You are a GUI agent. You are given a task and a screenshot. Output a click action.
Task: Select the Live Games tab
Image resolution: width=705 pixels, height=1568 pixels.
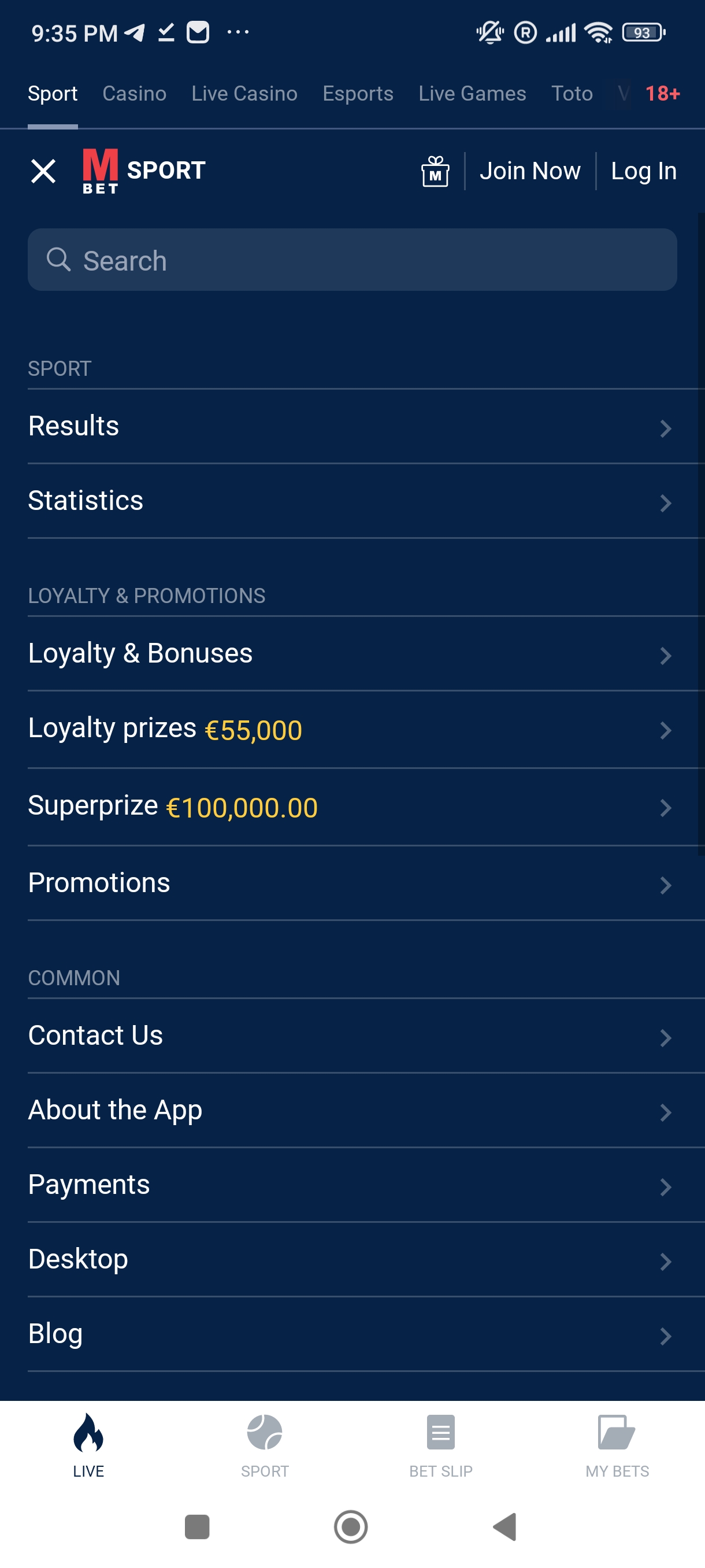[x=472, y=94]
